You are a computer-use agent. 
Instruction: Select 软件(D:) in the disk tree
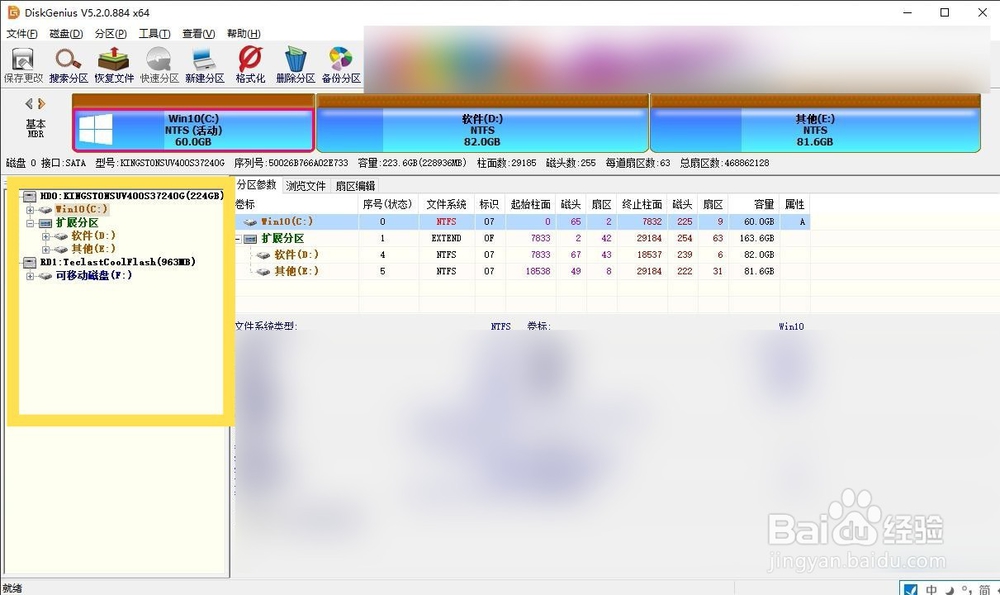pos(93,235)
